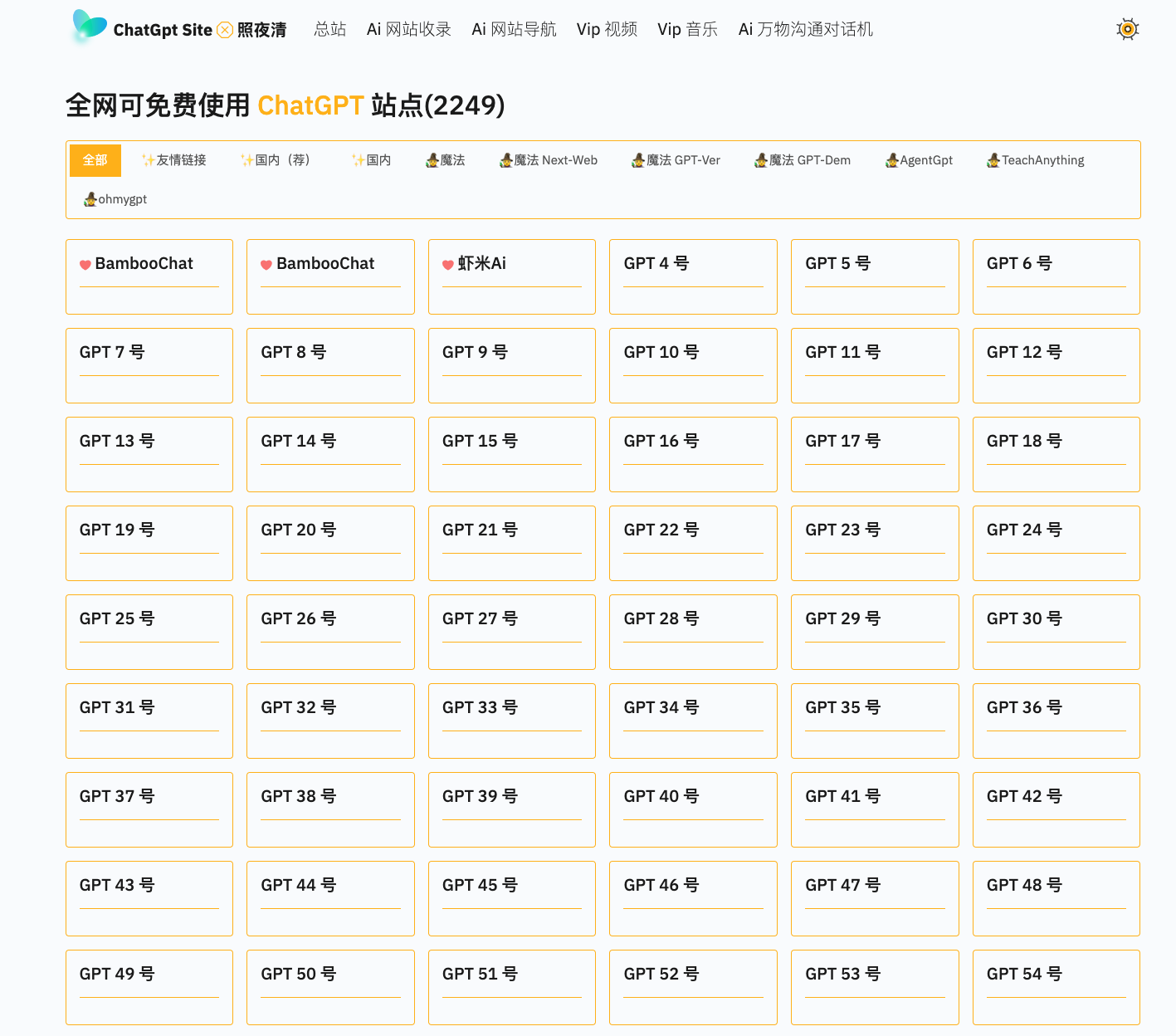Open the GPT 32 号 card
The image size is (1176, 1036).
tap(330, 721)
